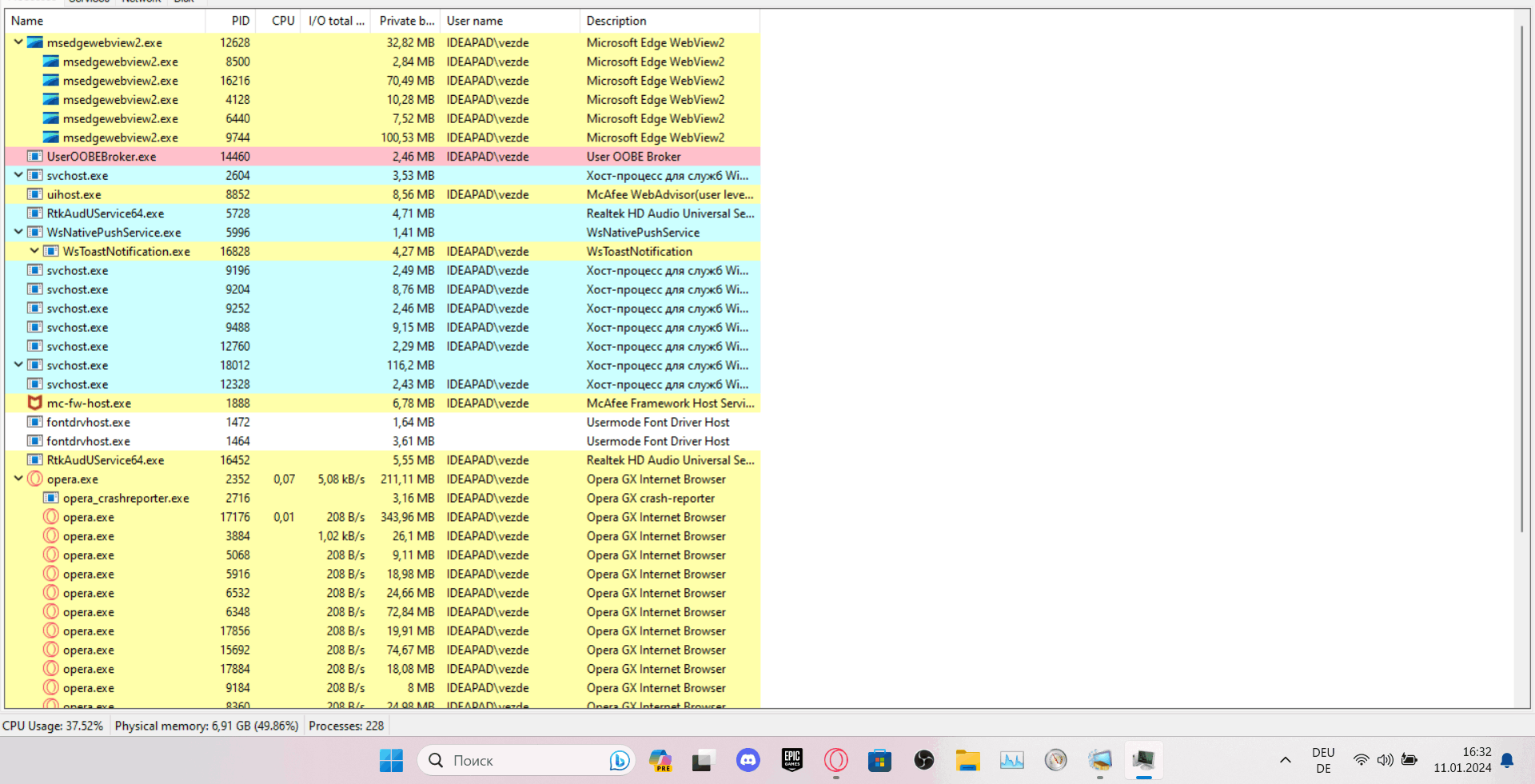
Task: Click the Task View taskbar icon
Action: pos(702,760)
